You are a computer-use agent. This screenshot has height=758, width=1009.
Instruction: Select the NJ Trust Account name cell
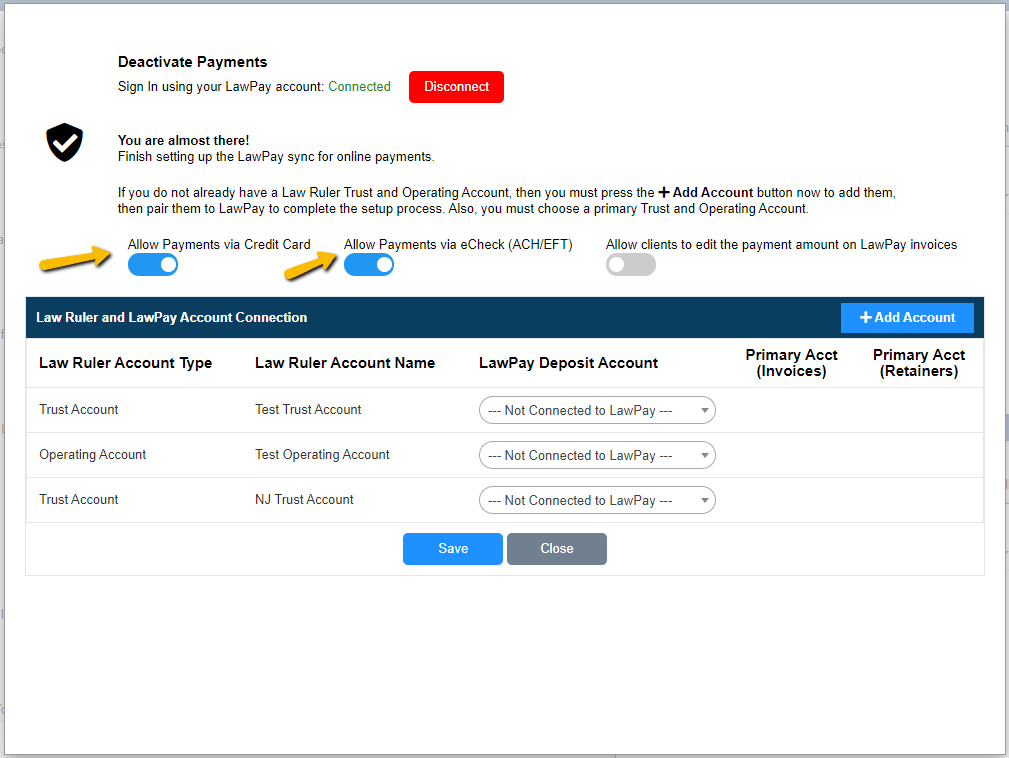pyautogui.click(x=304, y=500)
